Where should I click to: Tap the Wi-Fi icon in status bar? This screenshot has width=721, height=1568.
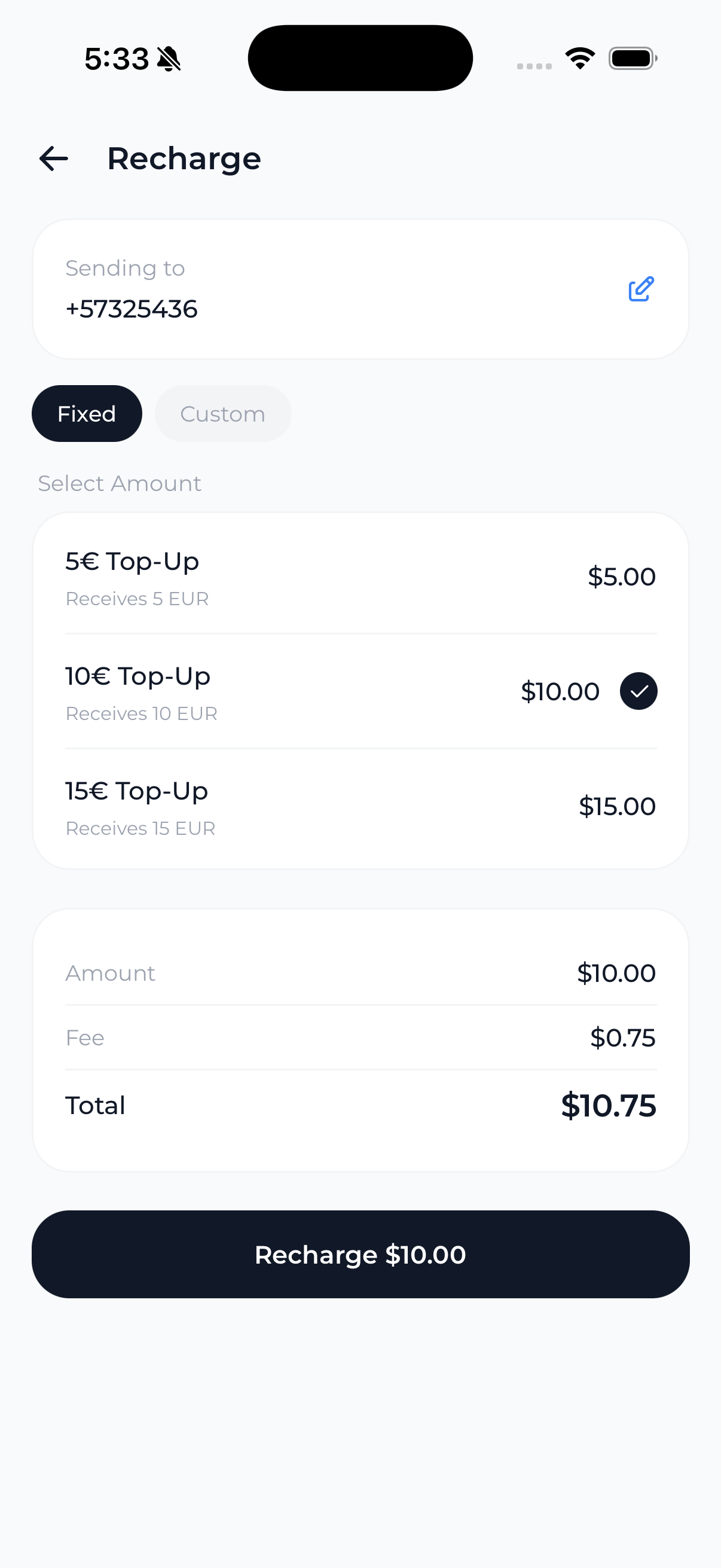(x=580, y=59)
